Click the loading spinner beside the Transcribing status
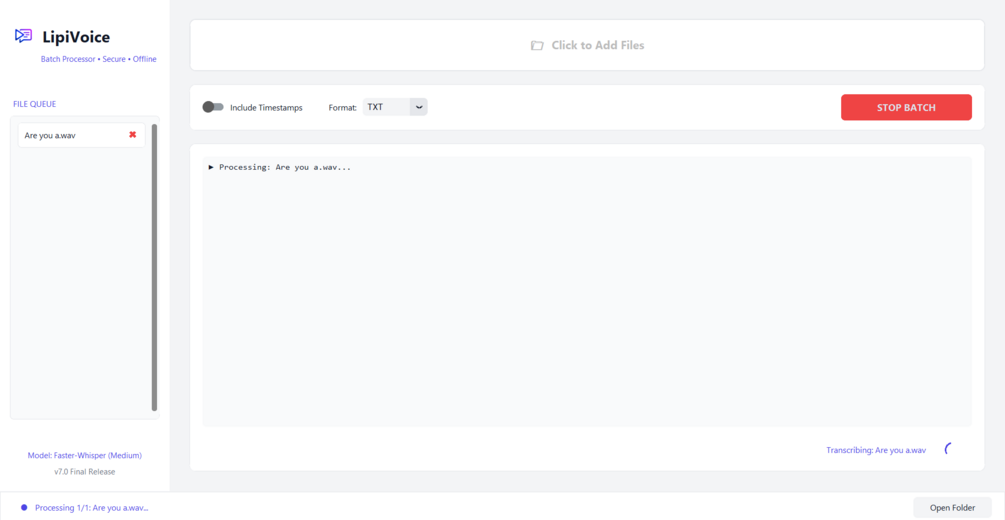The height and width of the screenshot is (520, 1005). [x=950, y=449]
